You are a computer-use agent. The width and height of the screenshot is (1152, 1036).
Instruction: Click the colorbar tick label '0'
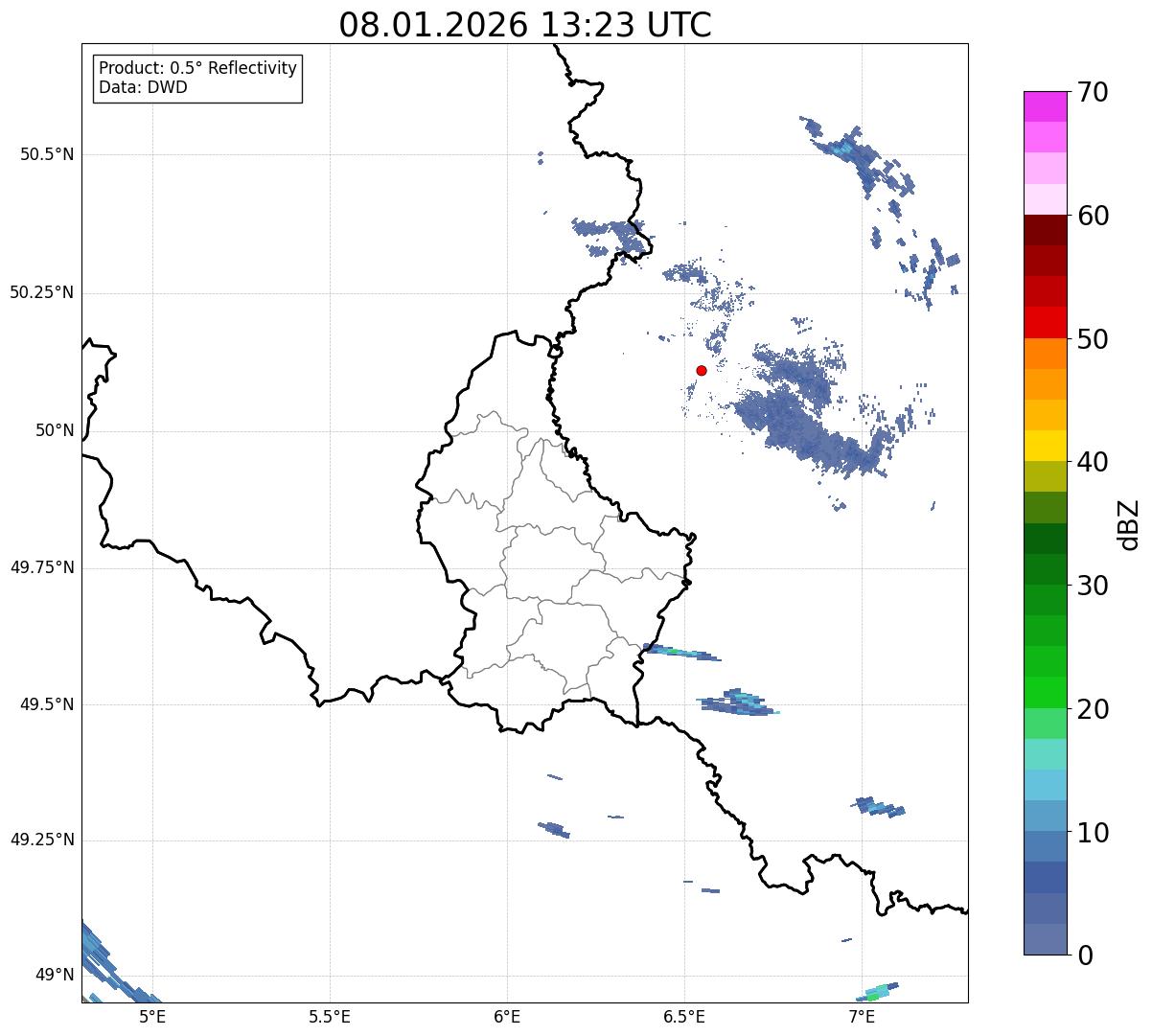tap(1085, 955)
